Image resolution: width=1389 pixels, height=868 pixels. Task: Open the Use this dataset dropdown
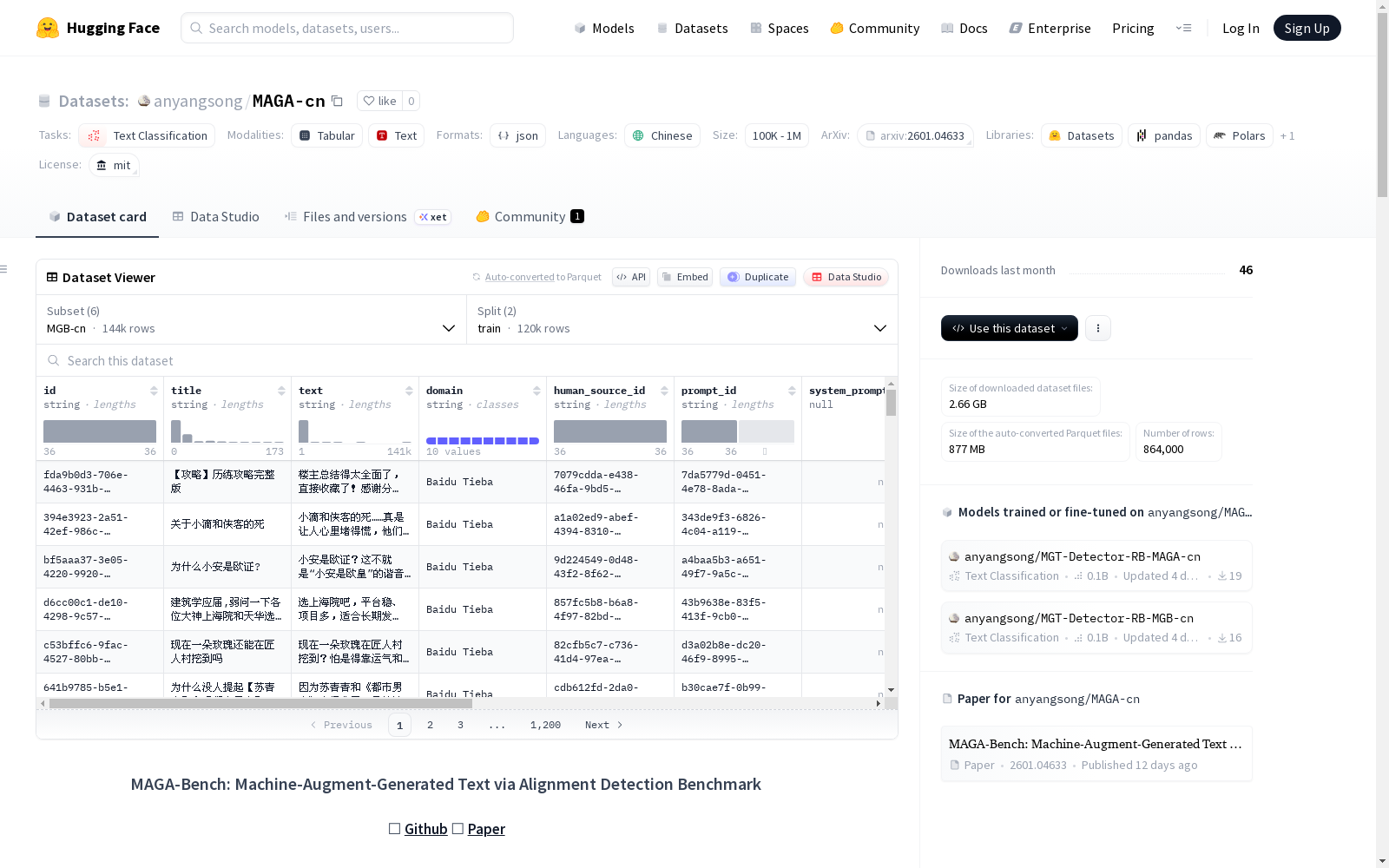click(1010, 328)
